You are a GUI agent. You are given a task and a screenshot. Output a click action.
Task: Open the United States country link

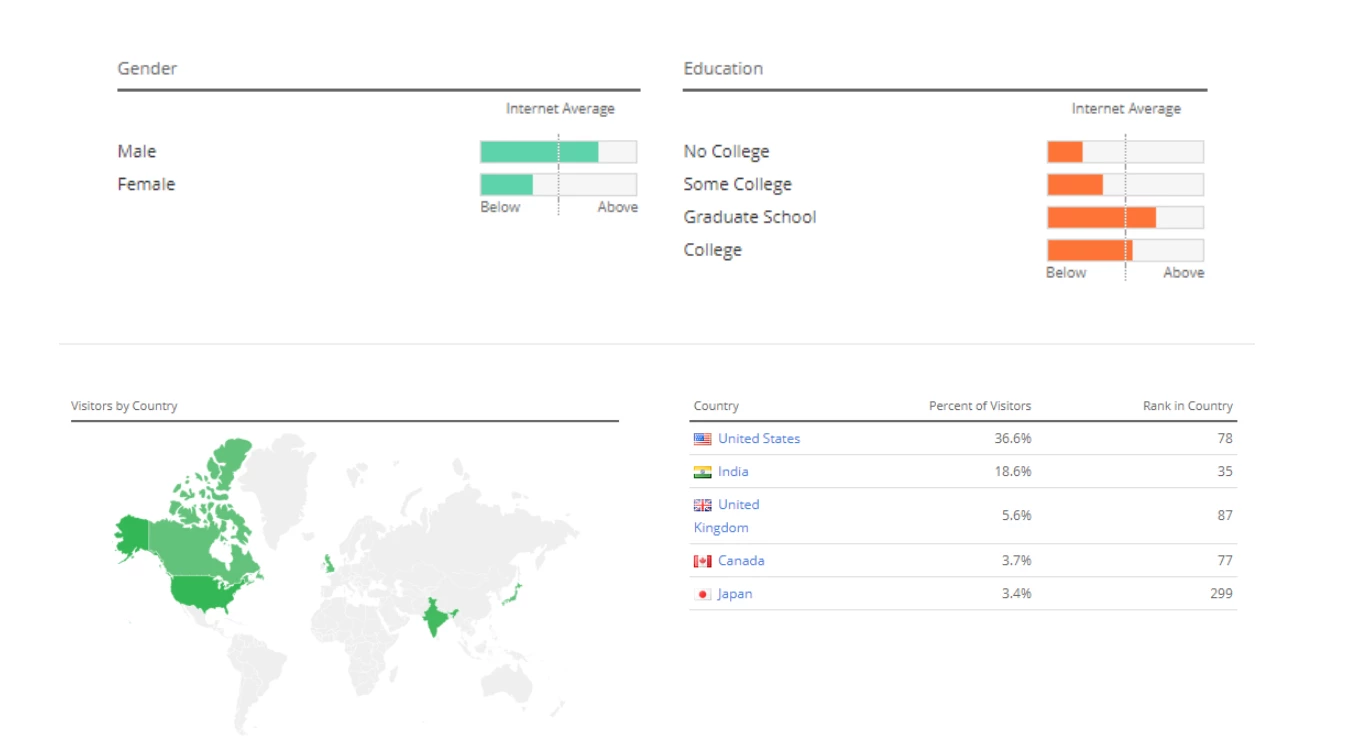(758, 439)
